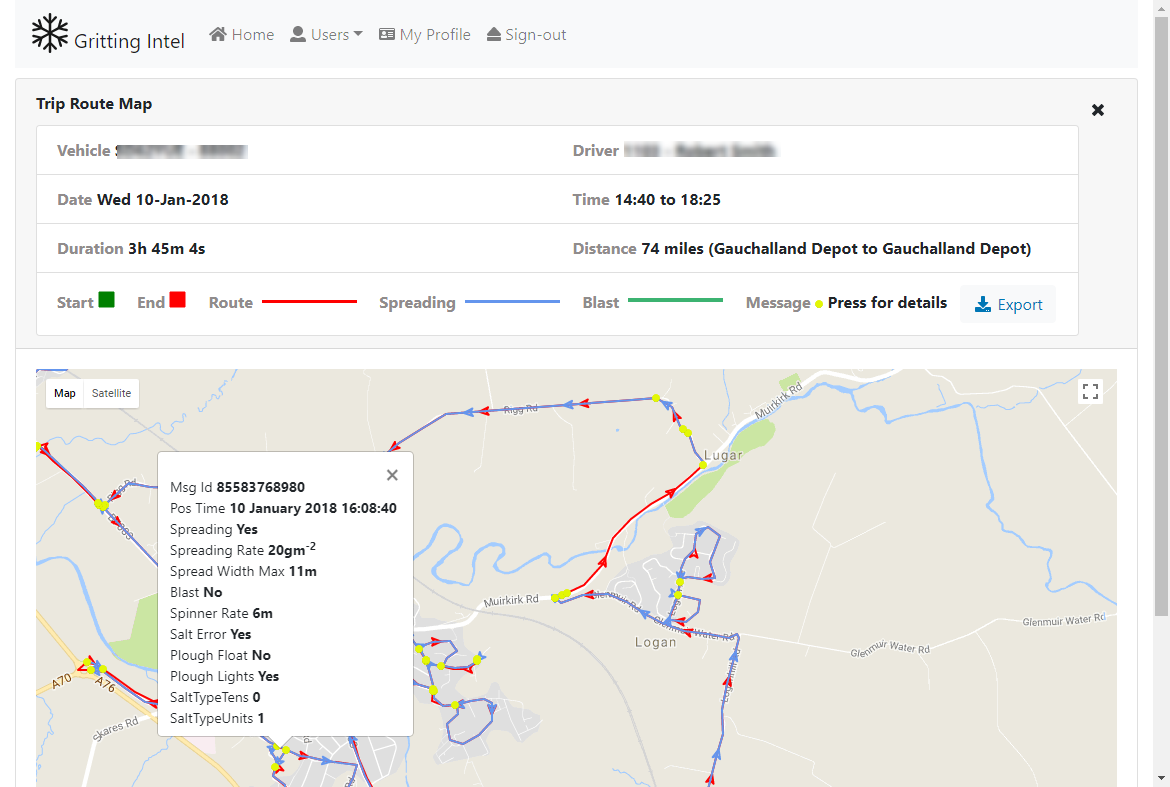Export the trip route data
The height and width of the screenshot is (787, 1170).
[x=1008, y=304]
